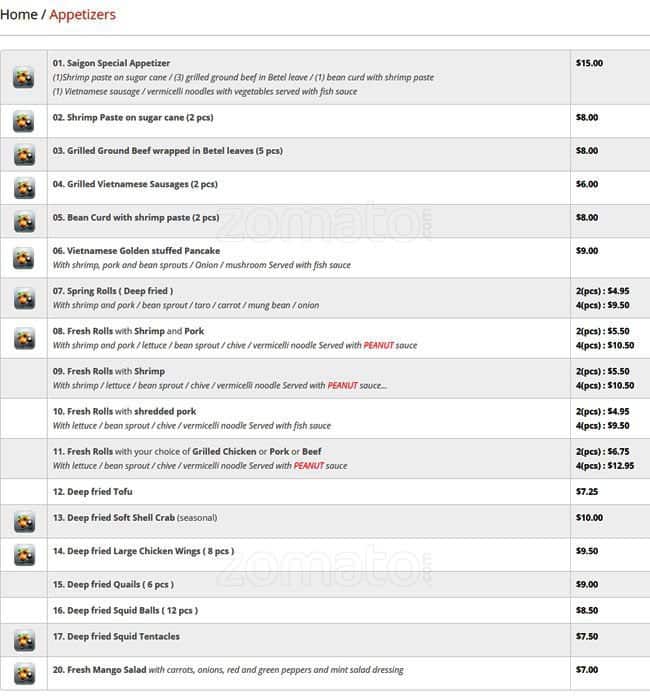Image resolution: width=650 pixels, height=696 pixels.
Task: Click the photo icon beside Spring Rolls (Deep fried)
Action: pos(24,298)
